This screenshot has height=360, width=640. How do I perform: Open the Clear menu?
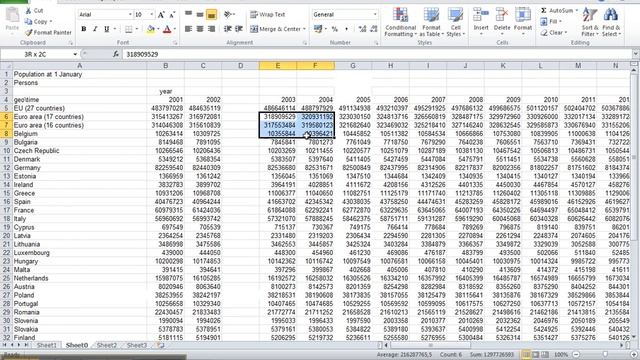tap(554, 32)
